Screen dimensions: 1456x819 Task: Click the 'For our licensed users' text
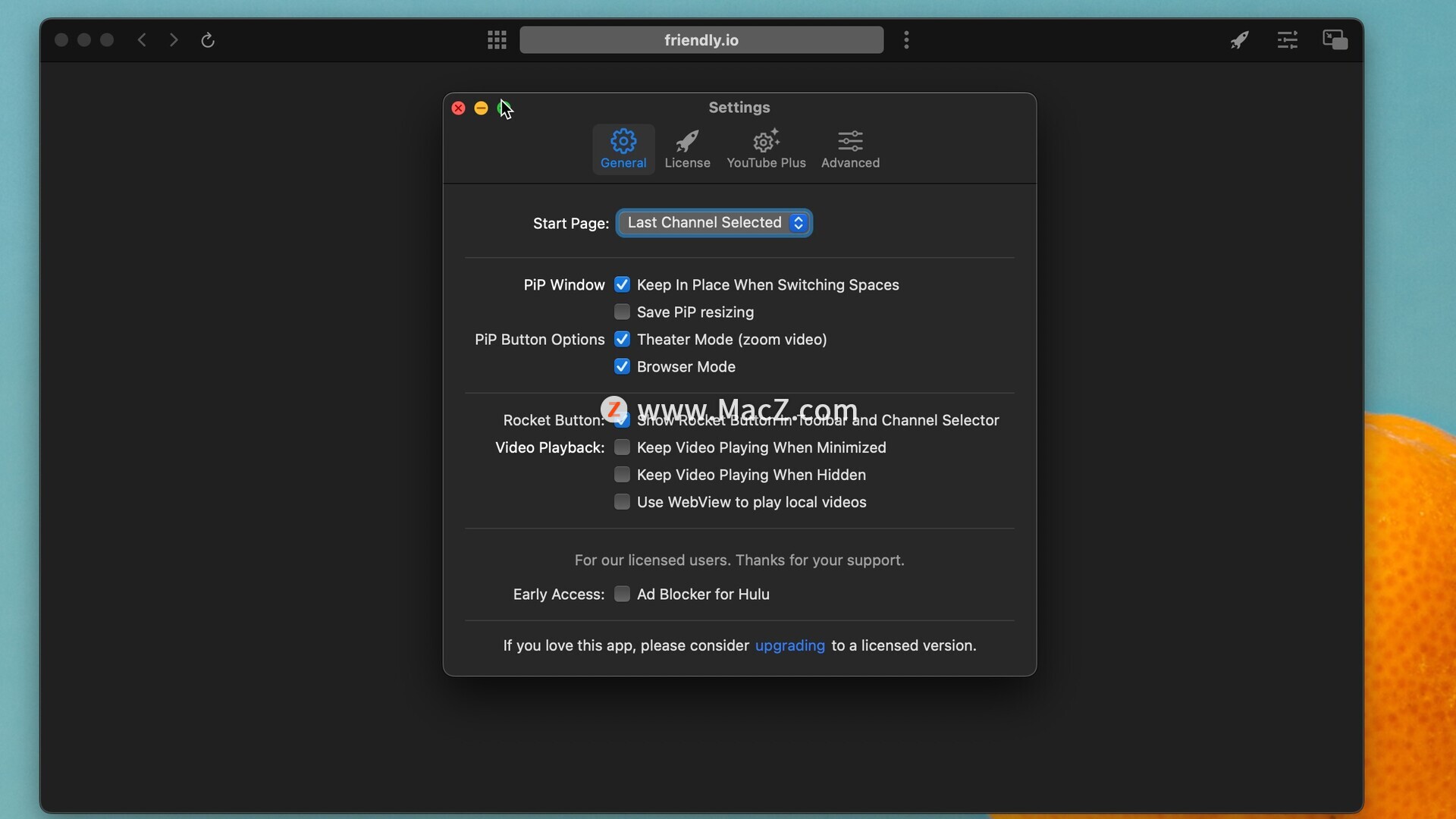(739, 560)
